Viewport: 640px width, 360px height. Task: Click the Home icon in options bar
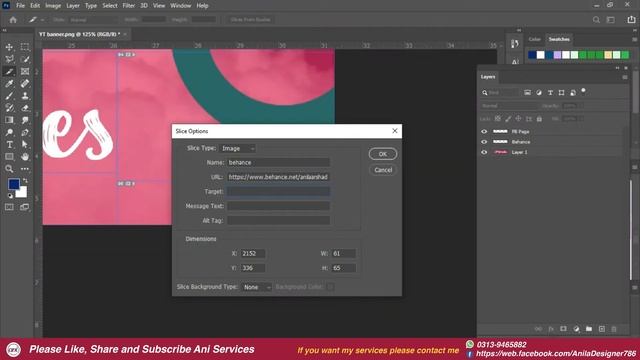13,20
